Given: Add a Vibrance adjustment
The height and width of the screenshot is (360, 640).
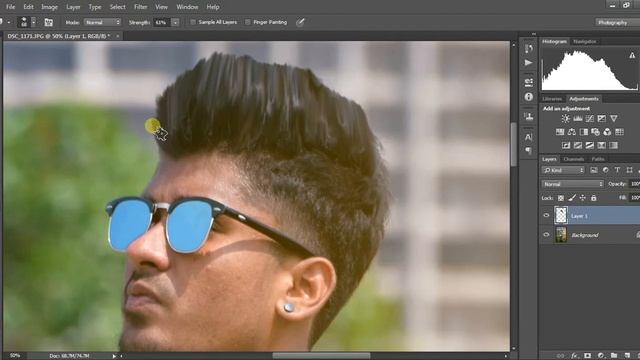Looking at the screenshot, I should 614,118.
